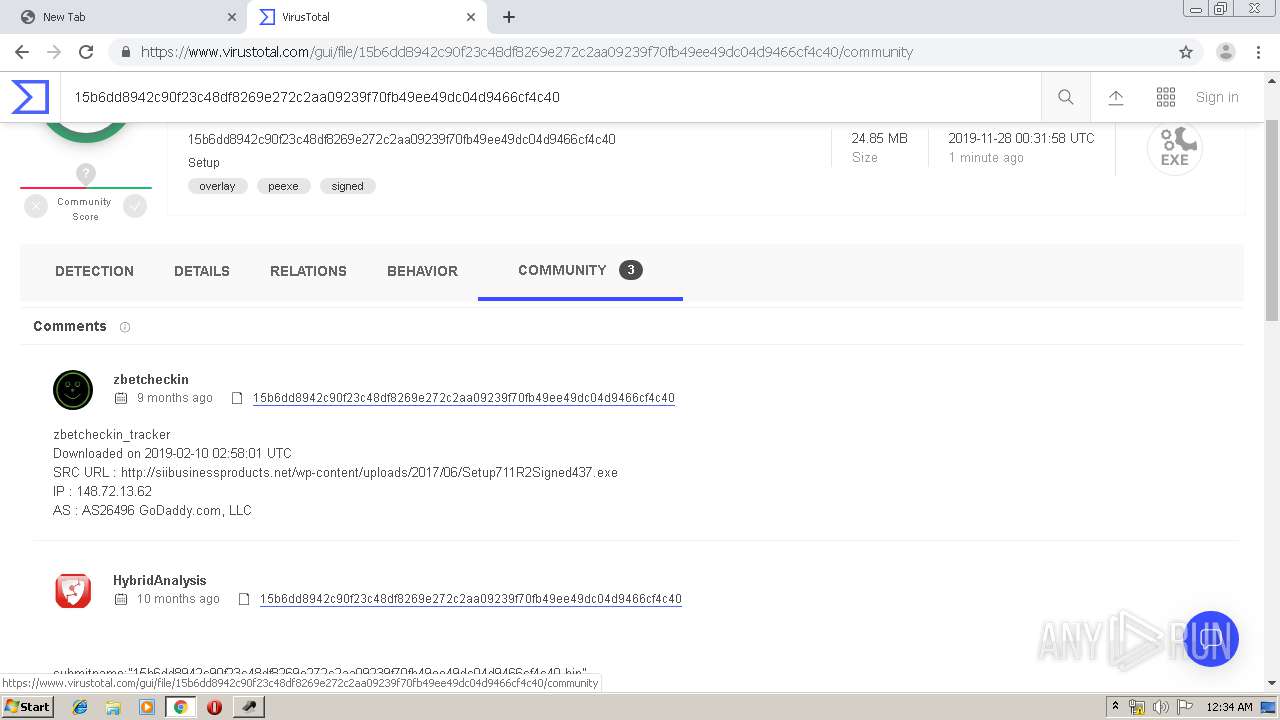The width and height of the screenshot is (1280, 720).
Task: Focus the hash search input field
Action: [550, 97]
